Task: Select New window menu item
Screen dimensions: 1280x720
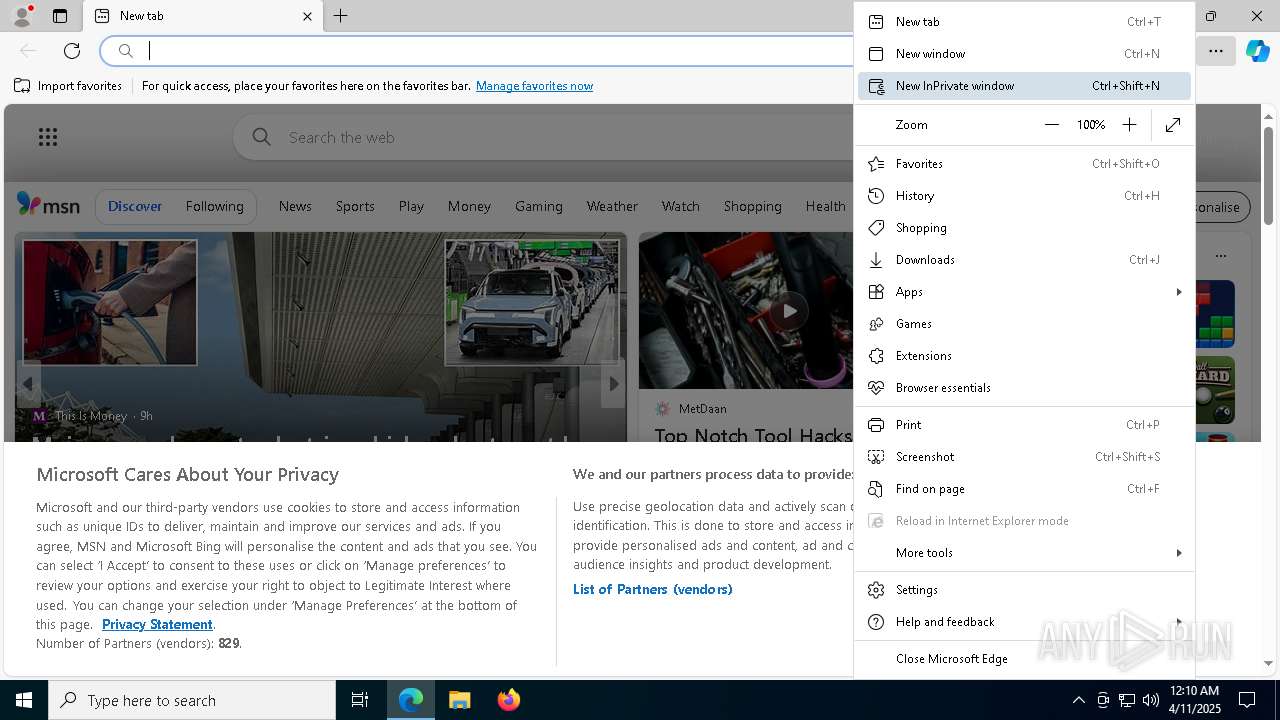Action: pyautogui.click(x=1024, y=54)
